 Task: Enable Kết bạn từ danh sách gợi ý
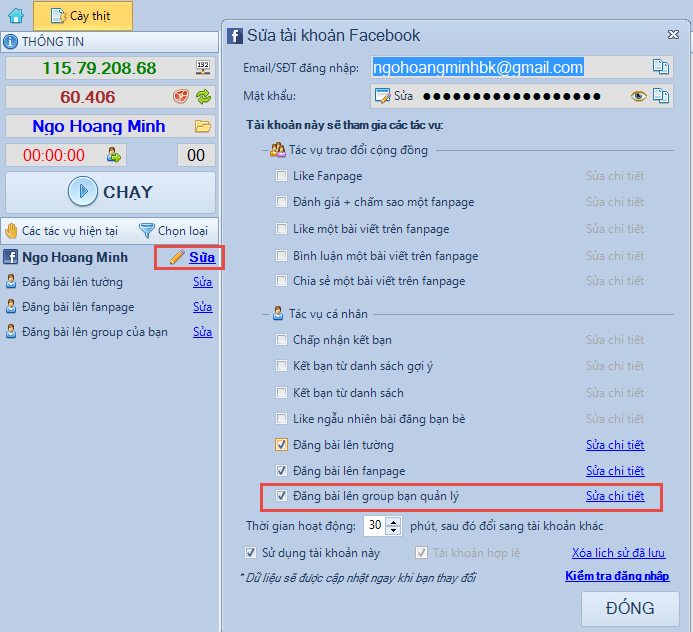[x=281, y=366]
